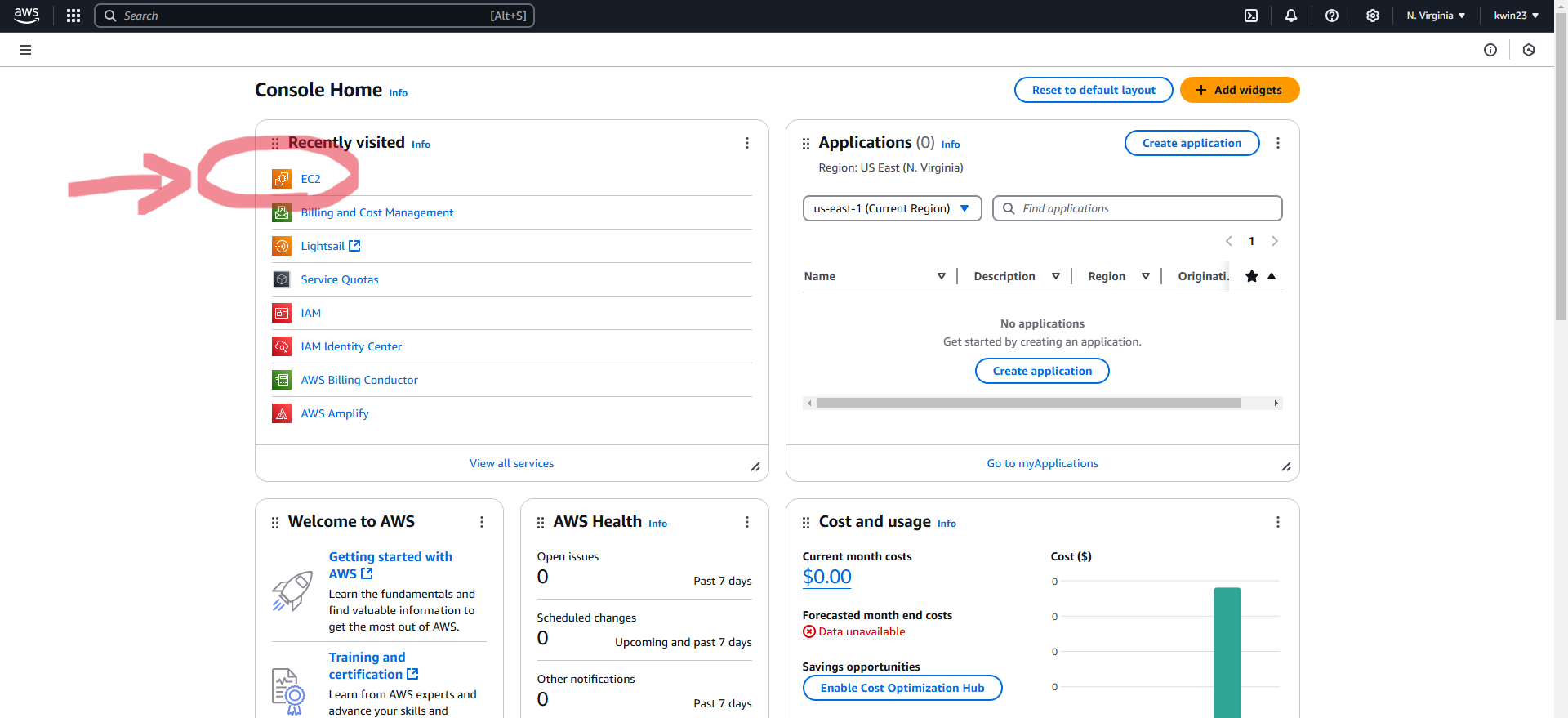Open the Service Quotas link
This screenshot has width=1568, height=718.
click(340, 279)
